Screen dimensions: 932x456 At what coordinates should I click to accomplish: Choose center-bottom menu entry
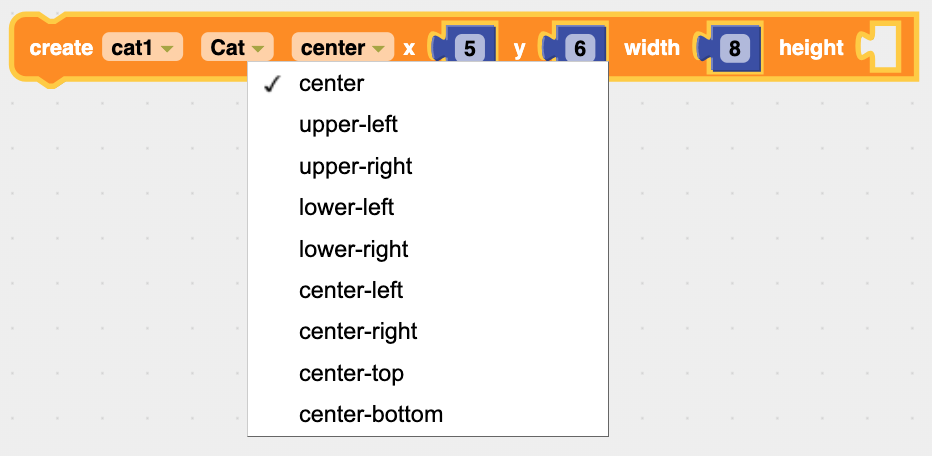click(x=427, y=414)
